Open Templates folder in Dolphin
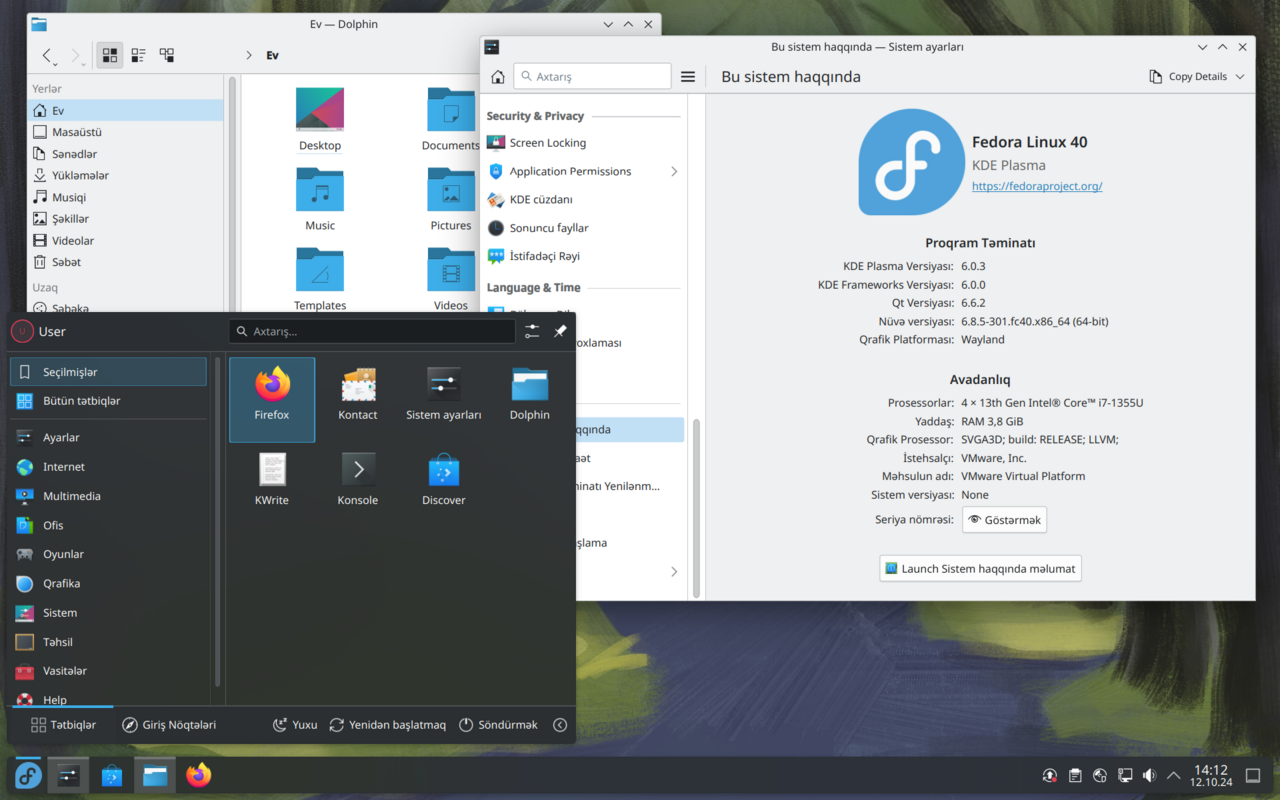This screenshot has width=1280, height=800. (320, 279)
